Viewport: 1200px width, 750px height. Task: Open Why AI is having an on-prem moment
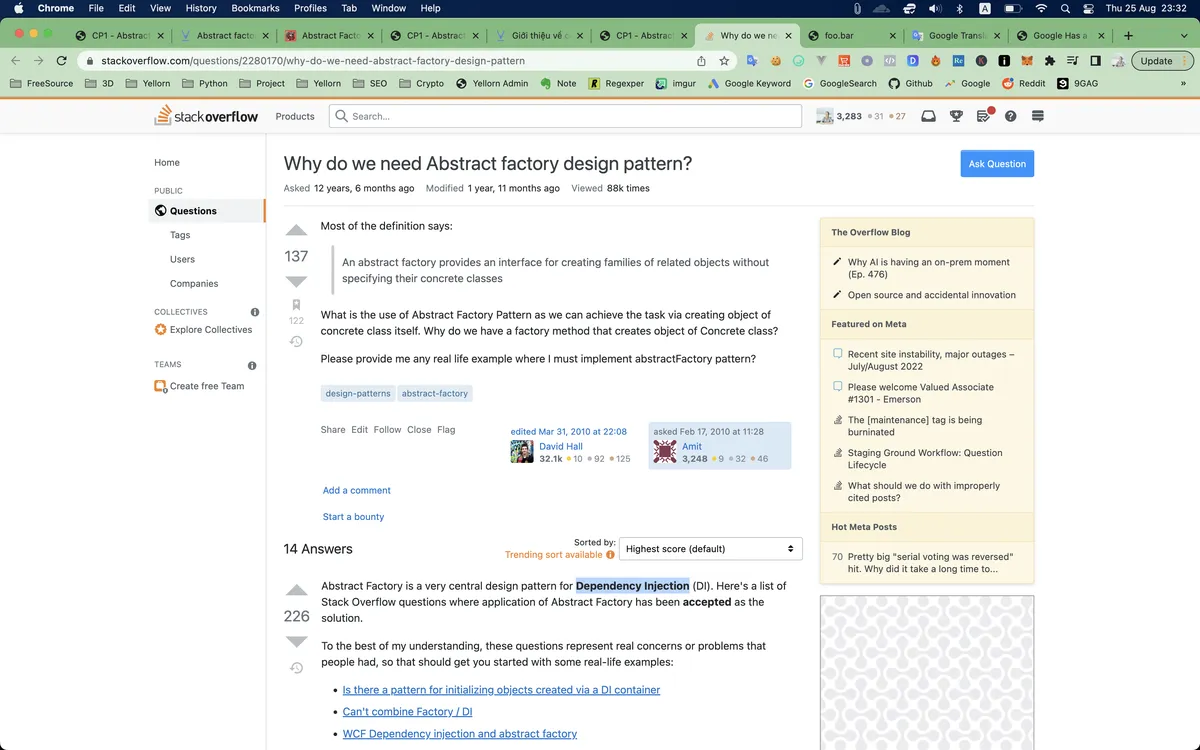pos(929,268)
